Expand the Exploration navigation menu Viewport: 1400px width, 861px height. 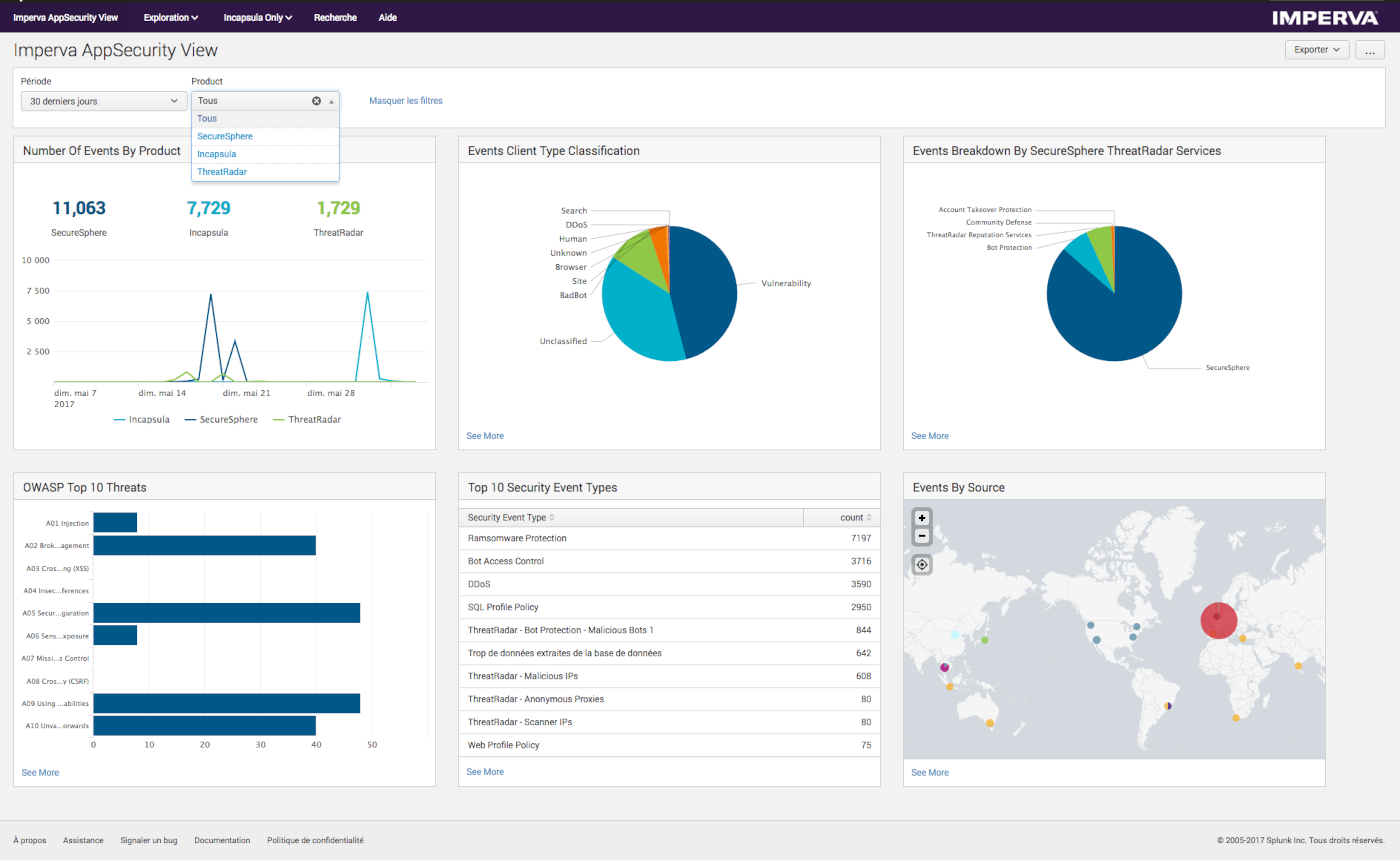point(171,17)
